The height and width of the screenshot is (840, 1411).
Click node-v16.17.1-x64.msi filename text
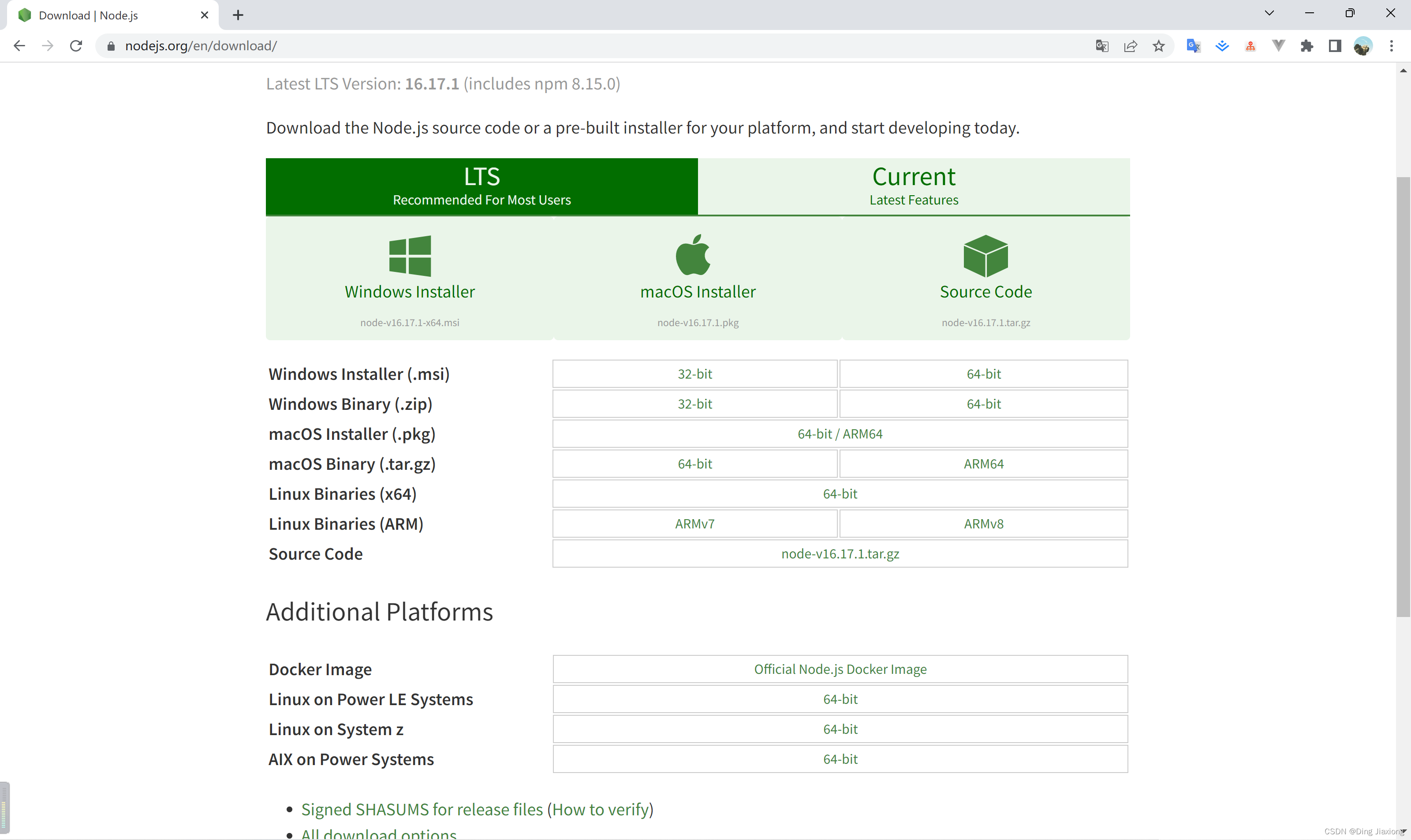click(410, 323)
